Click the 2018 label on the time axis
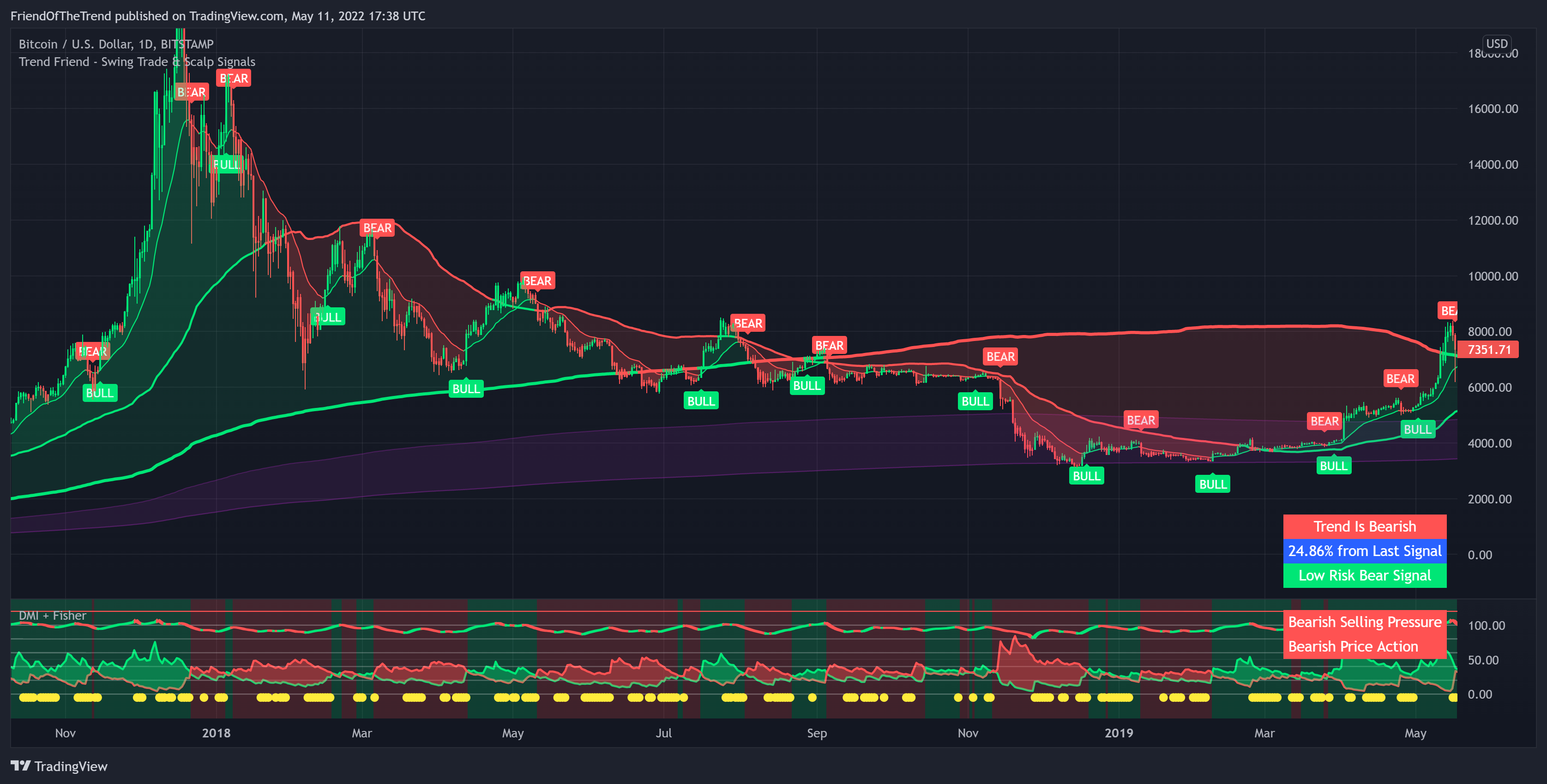 (x=216, y=733)
